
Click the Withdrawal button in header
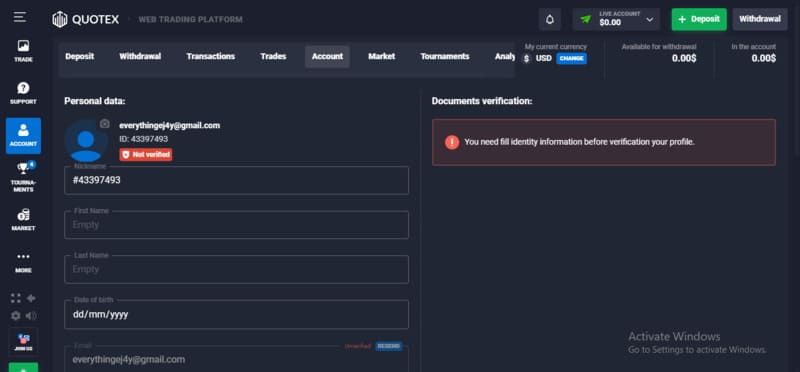(760, 19)
